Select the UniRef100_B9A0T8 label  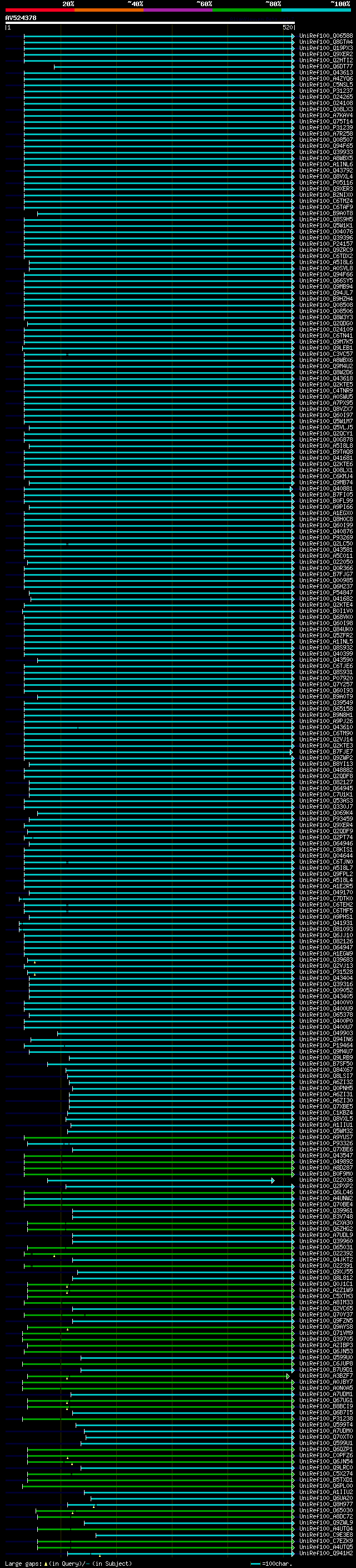pyautogui.click(x=326, y=213)
